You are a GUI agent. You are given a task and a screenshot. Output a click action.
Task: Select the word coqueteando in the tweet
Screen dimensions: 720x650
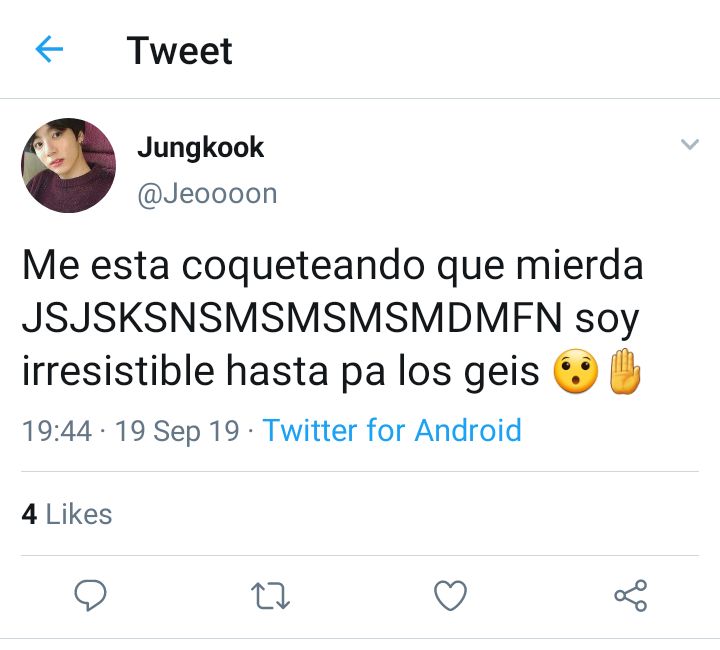click(x=303, y=266)
